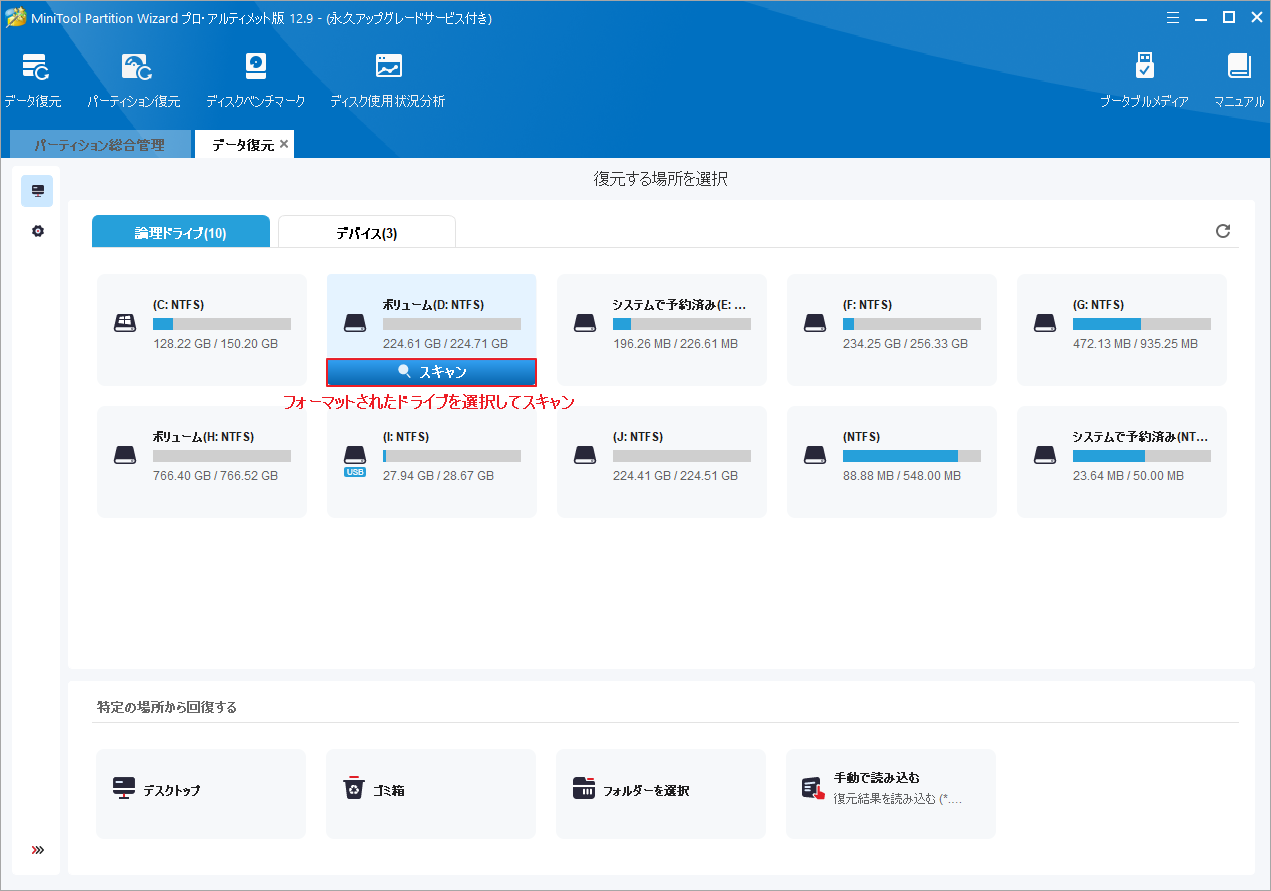Select ボリューム(D: NTFS) drive icon

355,324
